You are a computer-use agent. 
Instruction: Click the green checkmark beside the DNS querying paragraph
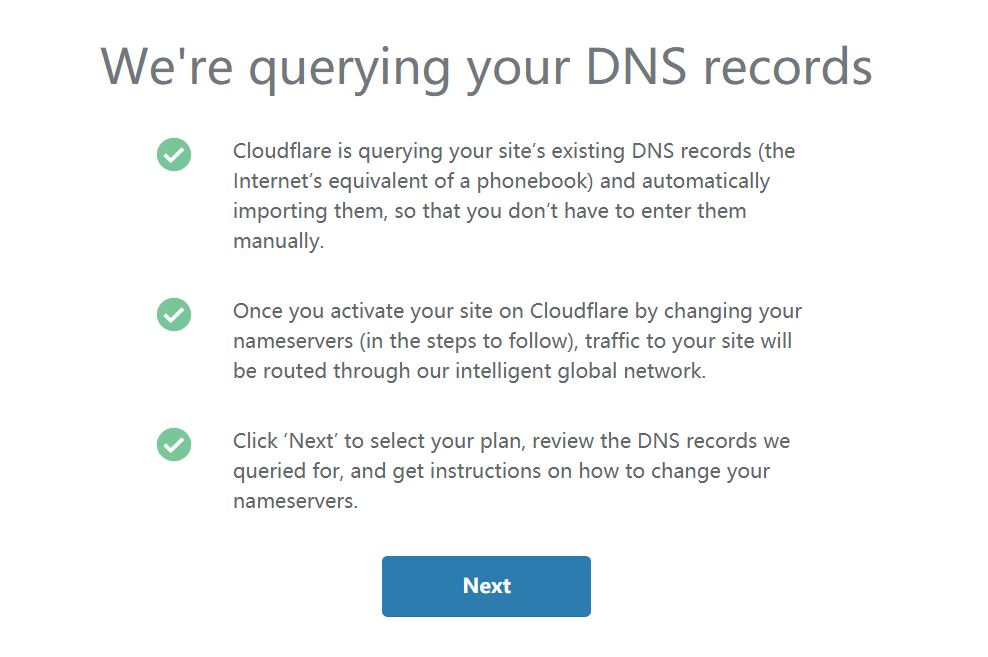coord(174,154)
